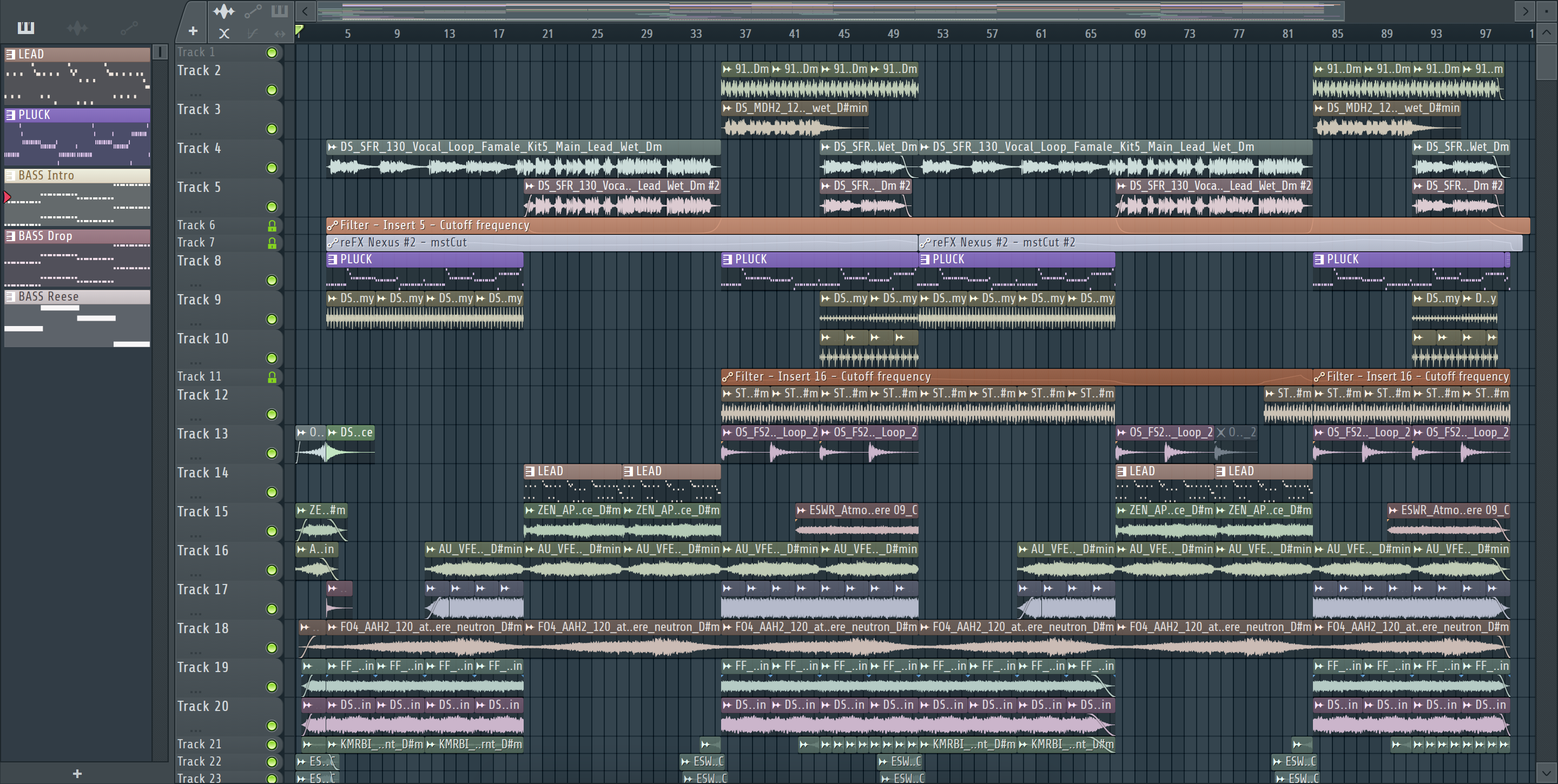The image size is (1558, 784).
Task: Add new pattern with picker bottom plus
Action: 77,774
